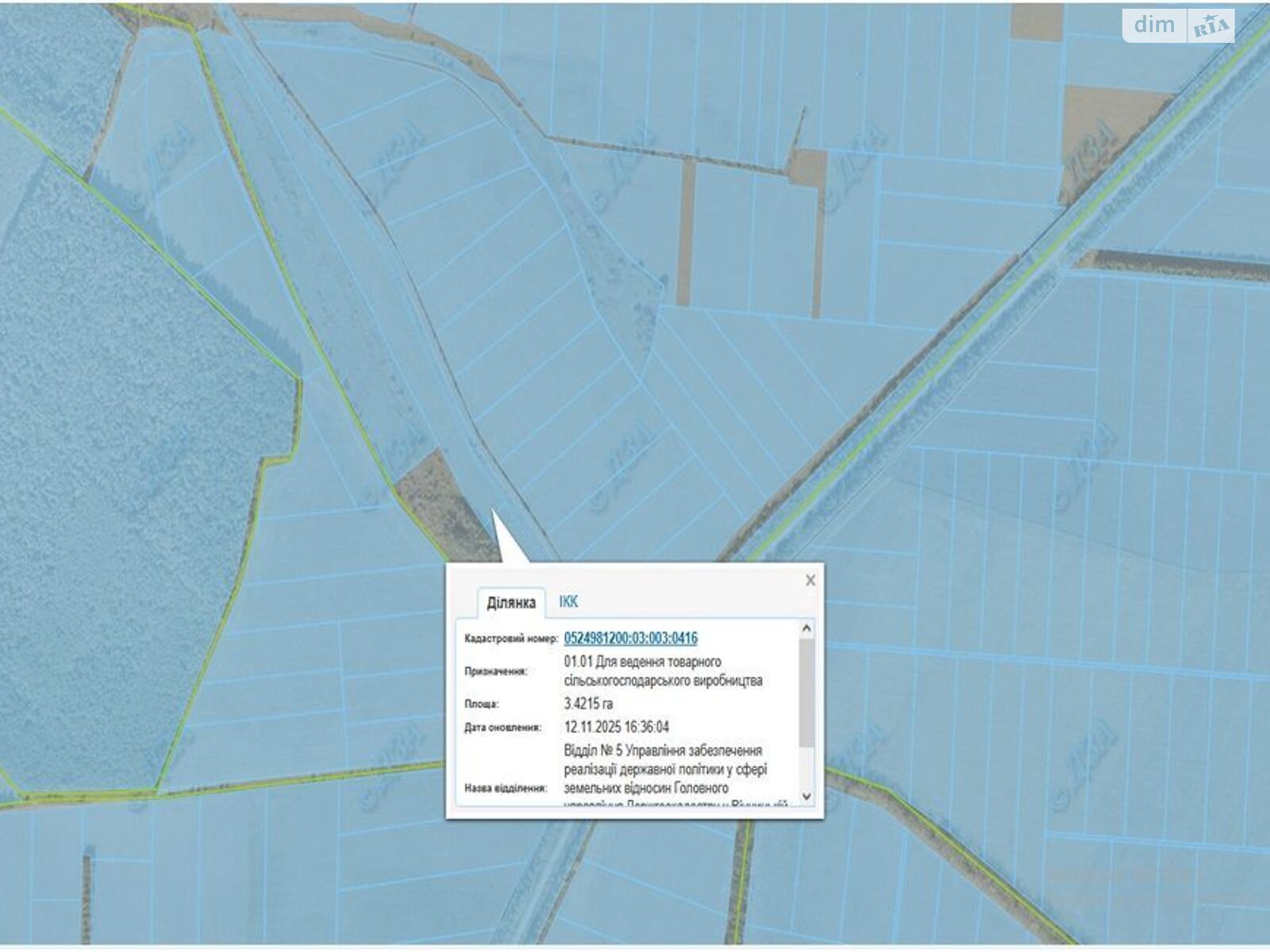Click the department name starting Відділ № 5
Image resolution: width=1270 pixels, height=952 pixels.
(x=665, y=769)
